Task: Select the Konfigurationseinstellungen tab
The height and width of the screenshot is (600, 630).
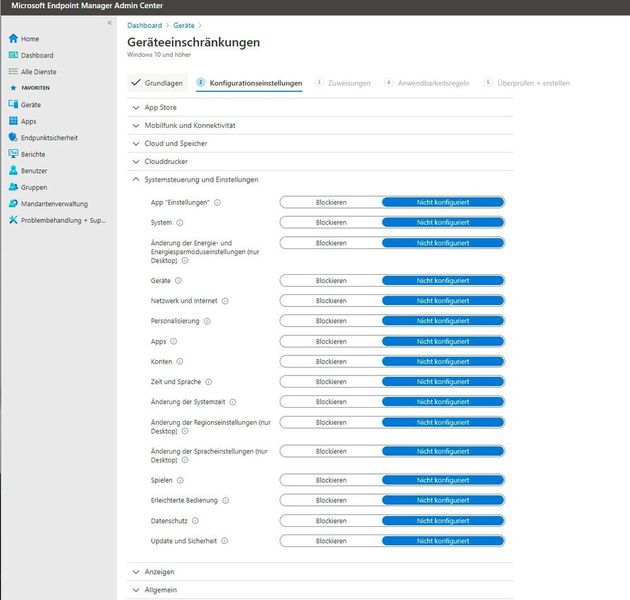Action: coord(249,83)
